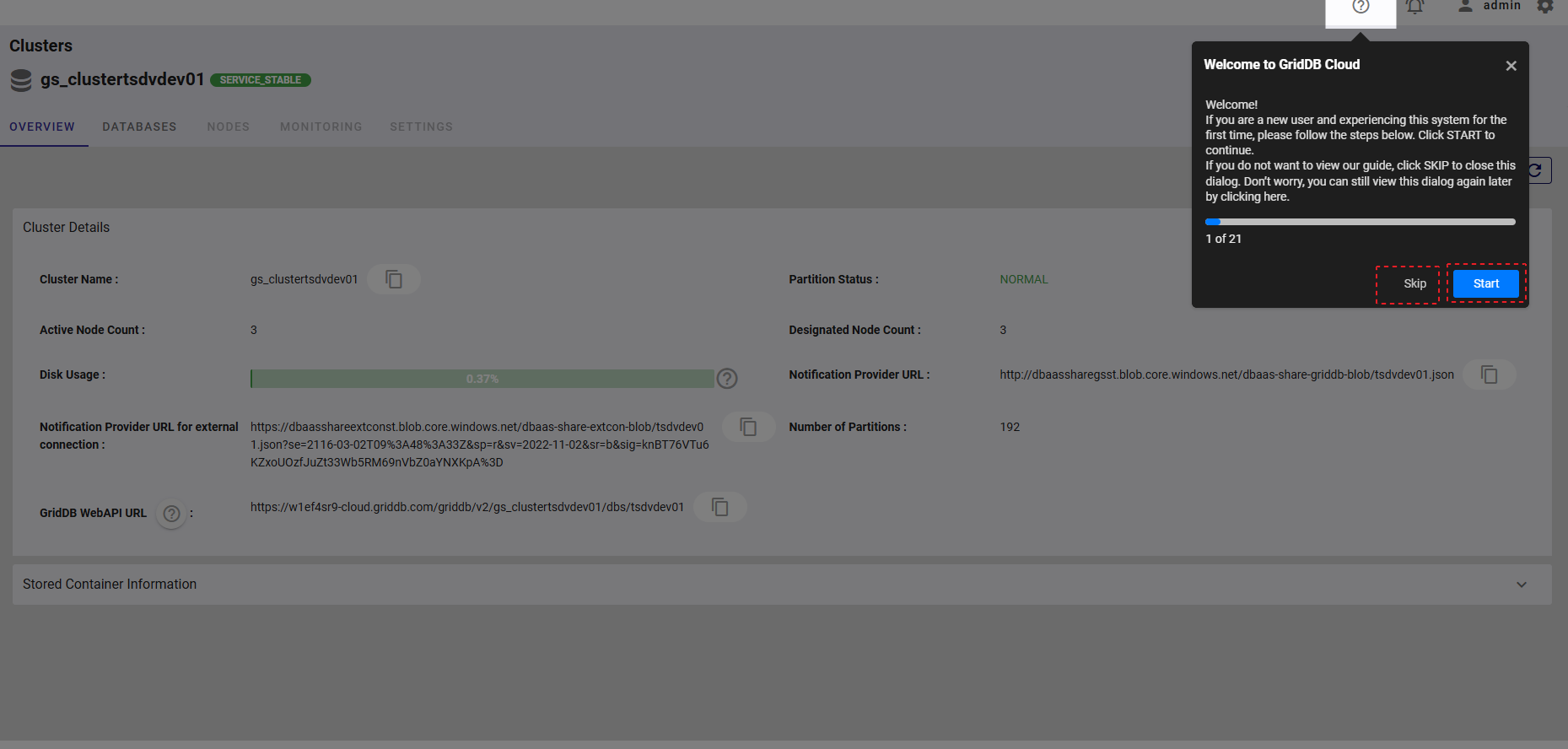Copy the GridDB WebAPI URL

point(719,507)
